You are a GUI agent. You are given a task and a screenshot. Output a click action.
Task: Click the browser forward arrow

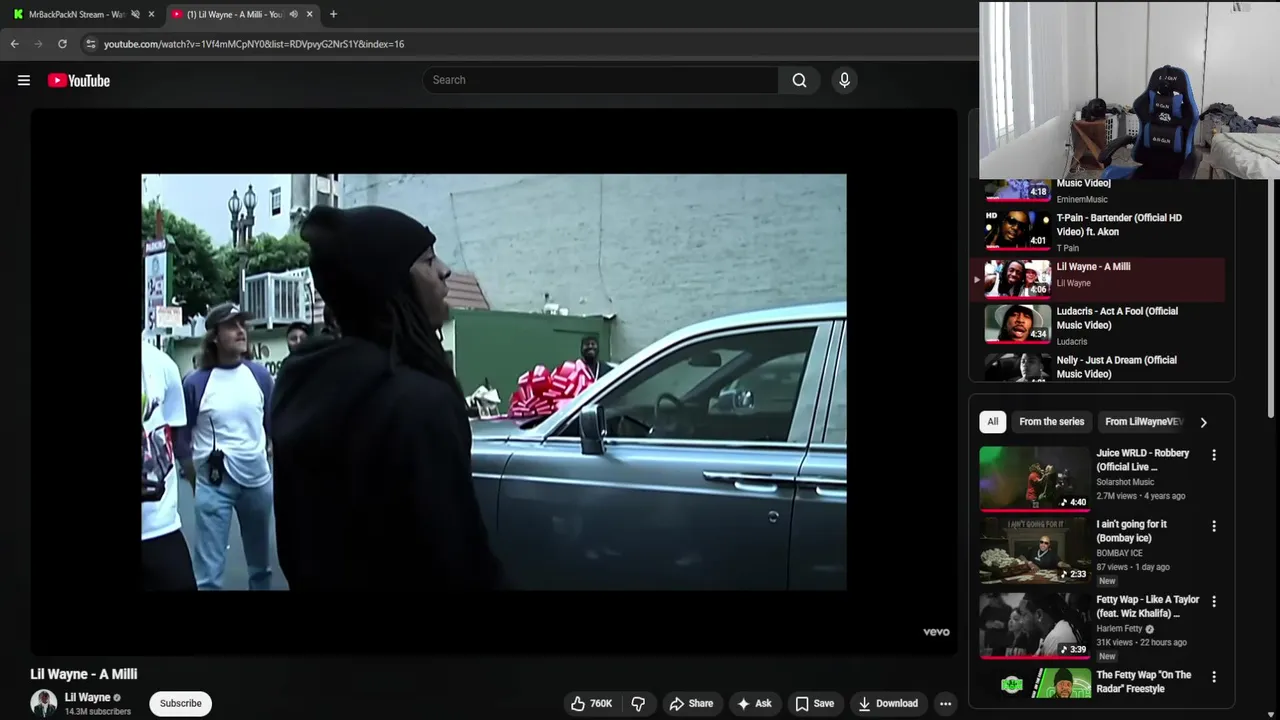(x=38, y=44)
